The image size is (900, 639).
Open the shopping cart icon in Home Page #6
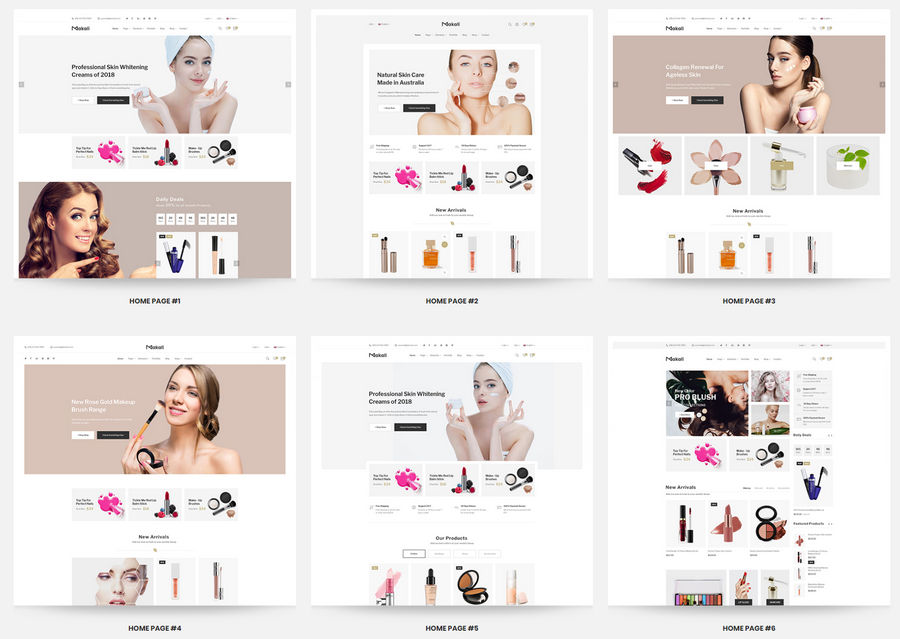click(x=829, y=359)
